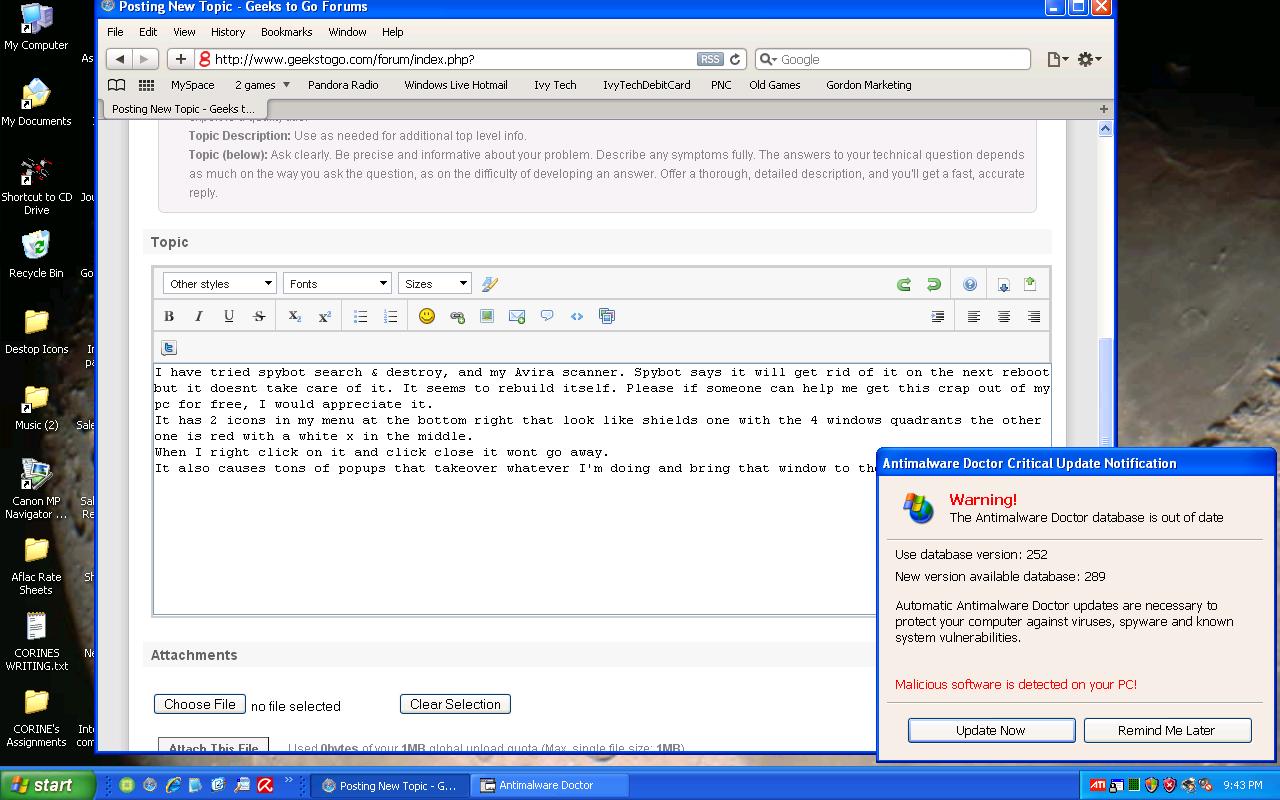The height and width of the screenshot is (800, 1280).
Task: Add a bookmark with the plus button
Action: [180, 59]
